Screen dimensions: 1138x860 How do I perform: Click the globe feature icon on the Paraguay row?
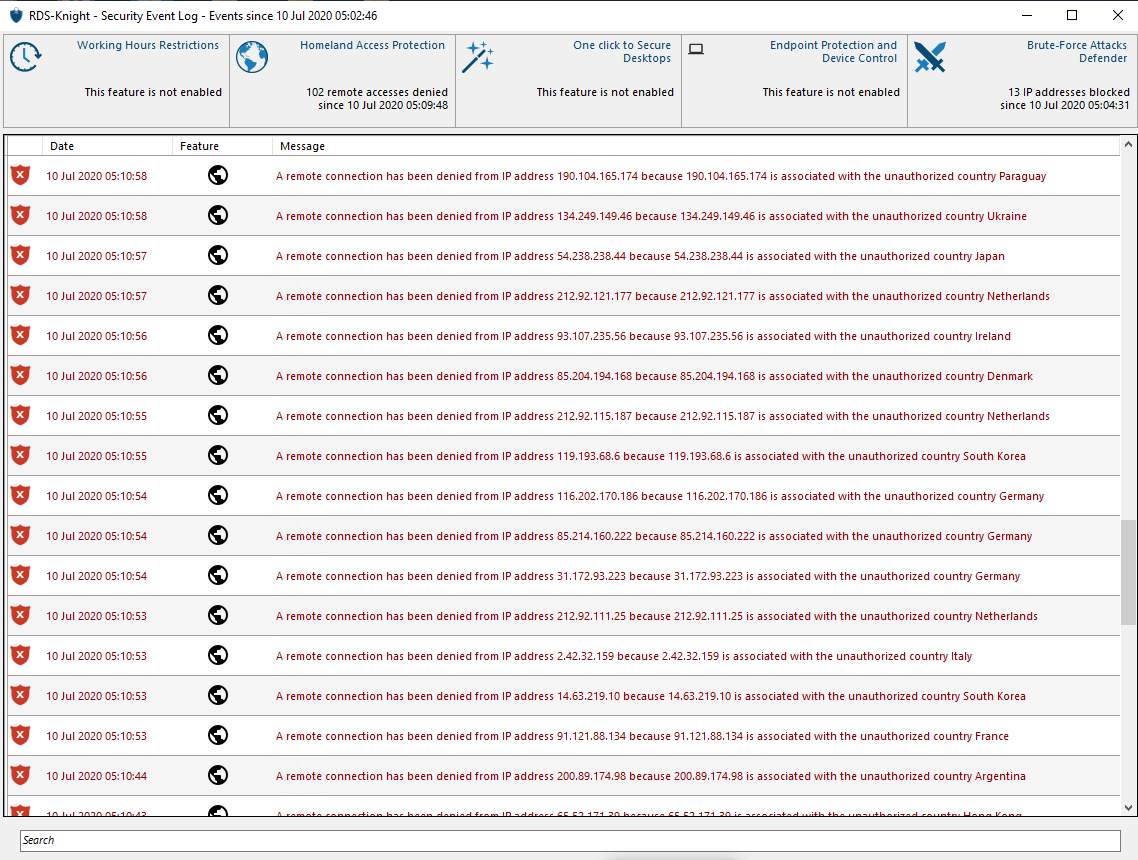coord(218,175)
